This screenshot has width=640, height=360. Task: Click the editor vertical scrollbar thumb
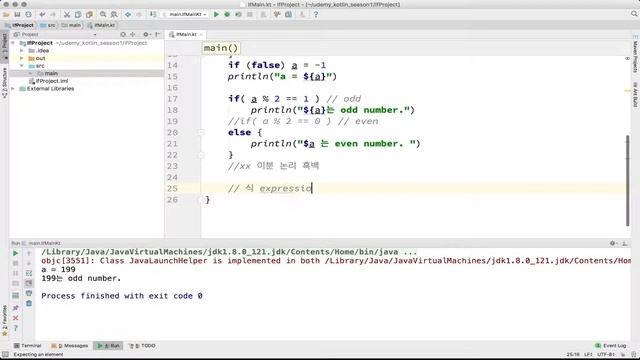[627, 180]
